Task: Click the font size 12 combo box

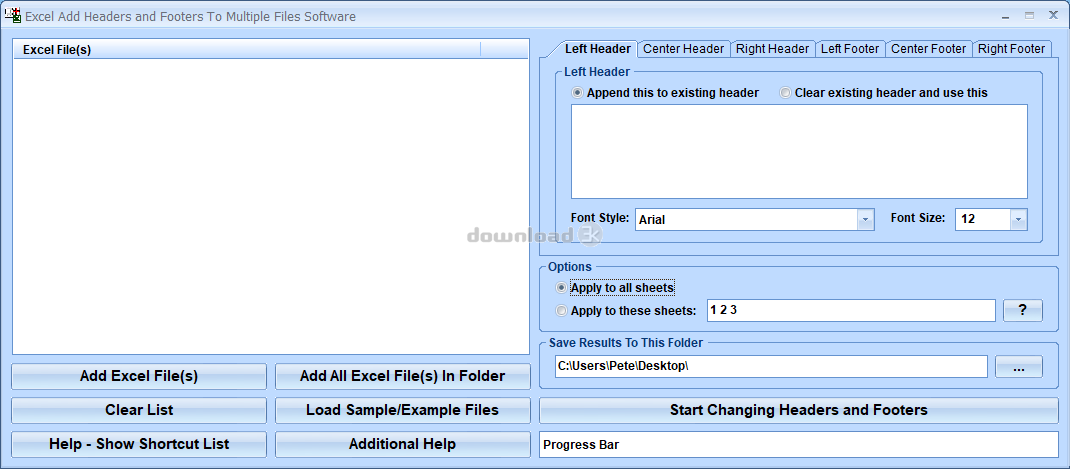Action: click(x=991, y=219)
